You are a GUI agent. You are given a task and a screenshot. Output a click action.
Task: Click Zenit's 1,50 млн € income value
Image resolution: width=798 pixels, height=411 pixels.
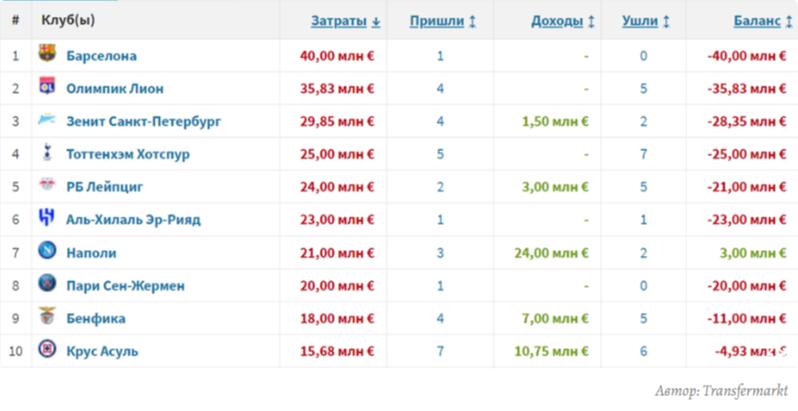pos(555,122)
